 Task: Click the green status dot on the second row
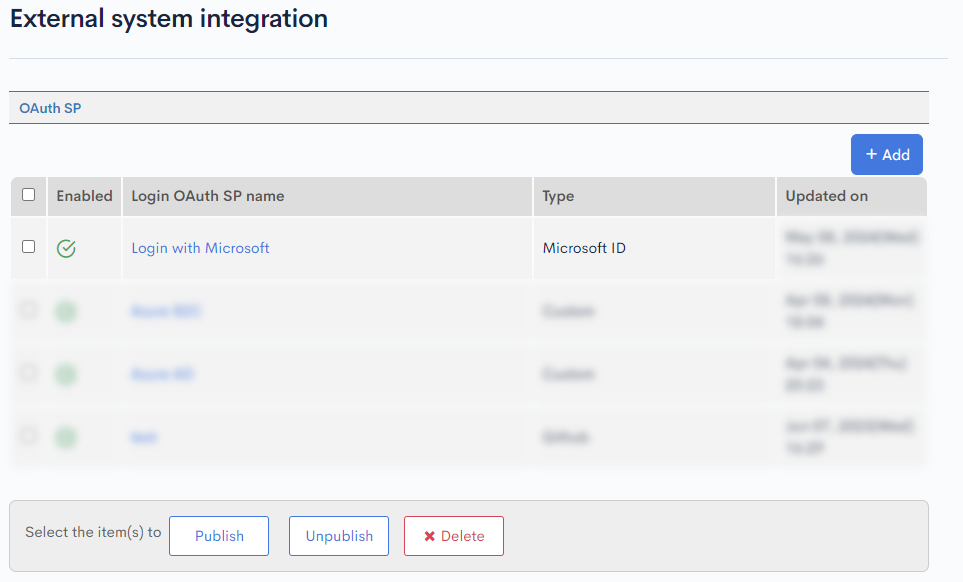point(65,311)
